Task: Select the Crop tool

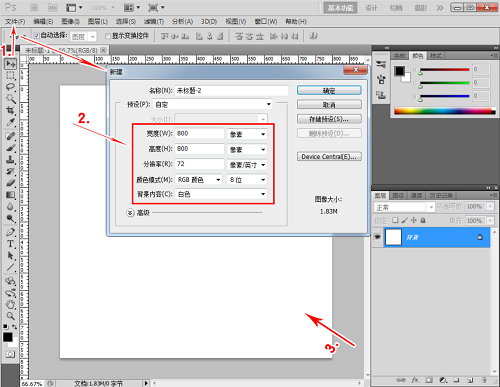Action: pyautogui.click(x=10, y=110)
